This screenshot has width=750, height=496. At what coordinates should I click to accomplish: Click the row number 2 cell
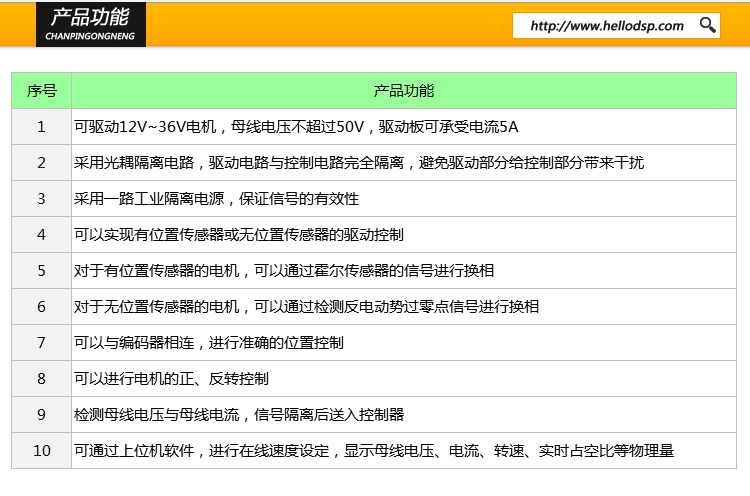click(x=42, y=163)
